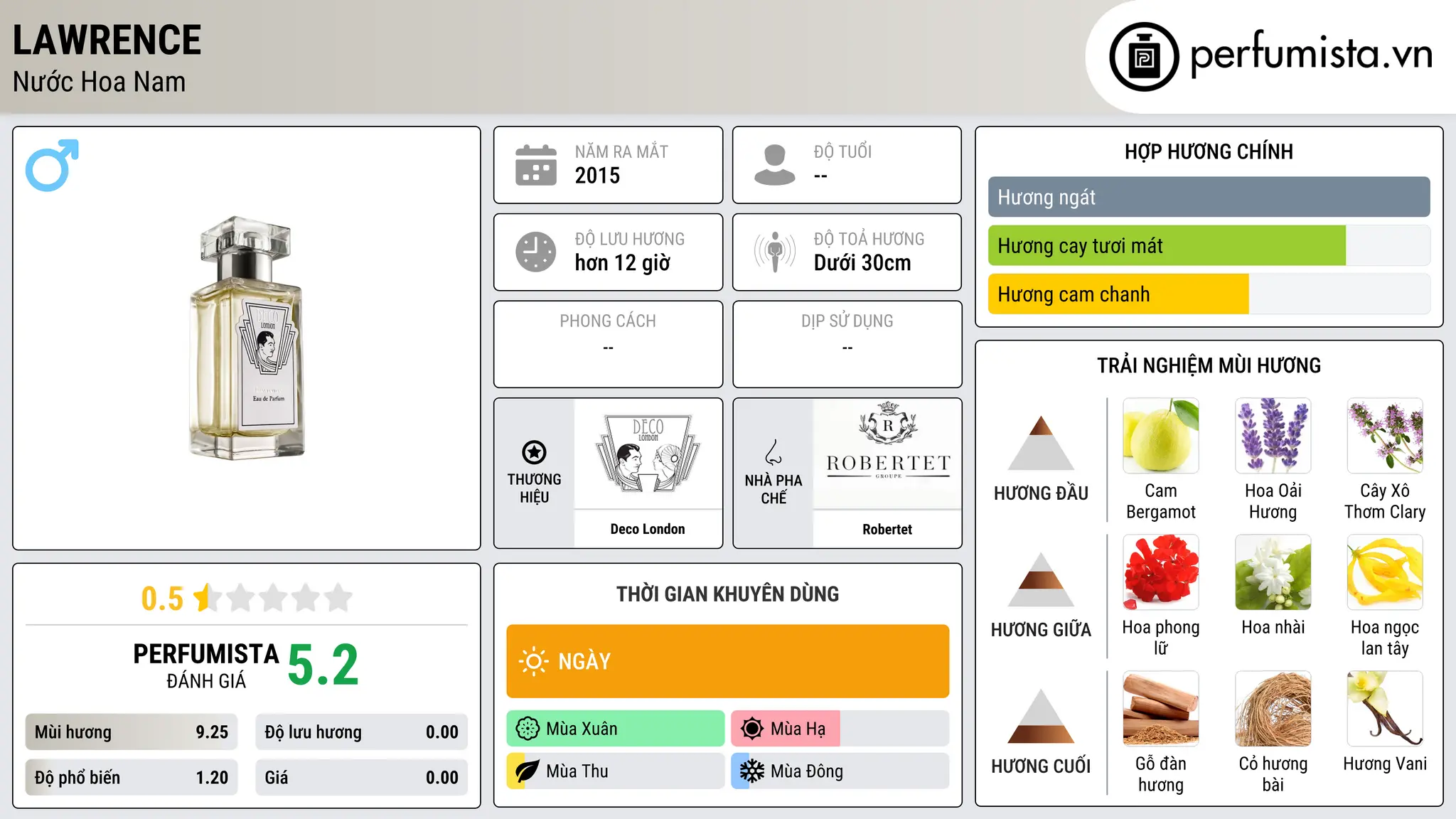Image resolution: width=1456 pixels, height=819 pixels.
Task: Open the Robertet perfumer name link
Action: tap(887, 529)
